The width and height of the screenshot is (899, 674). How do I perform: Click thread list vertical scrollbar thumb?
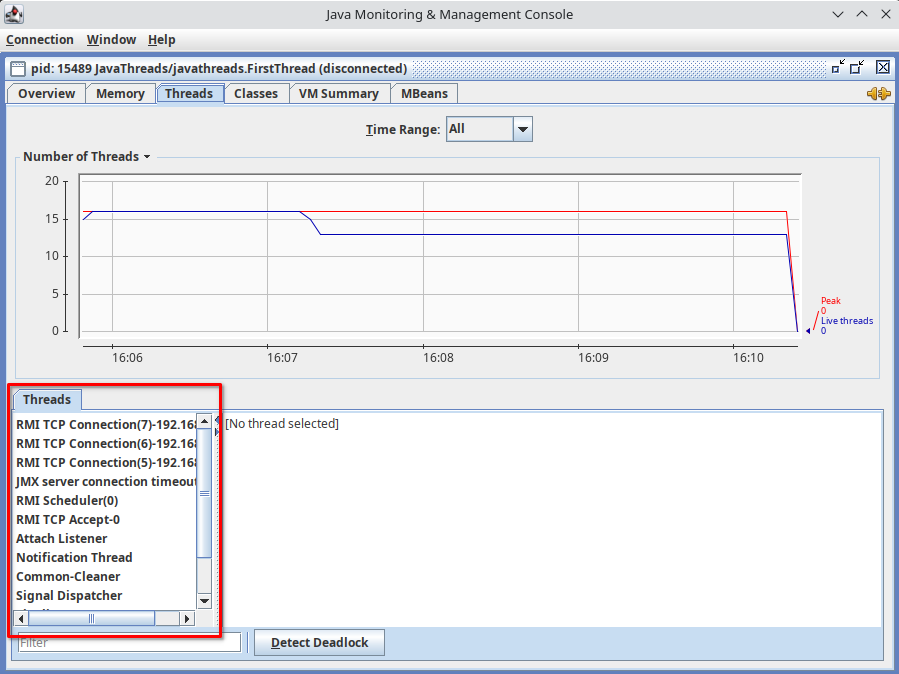pos(204,493)
